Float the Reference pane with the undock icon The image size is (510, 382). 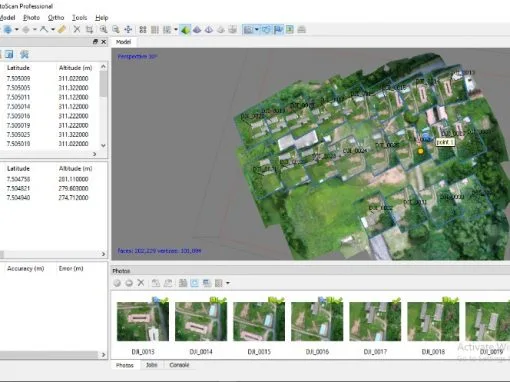pos(95,42)
